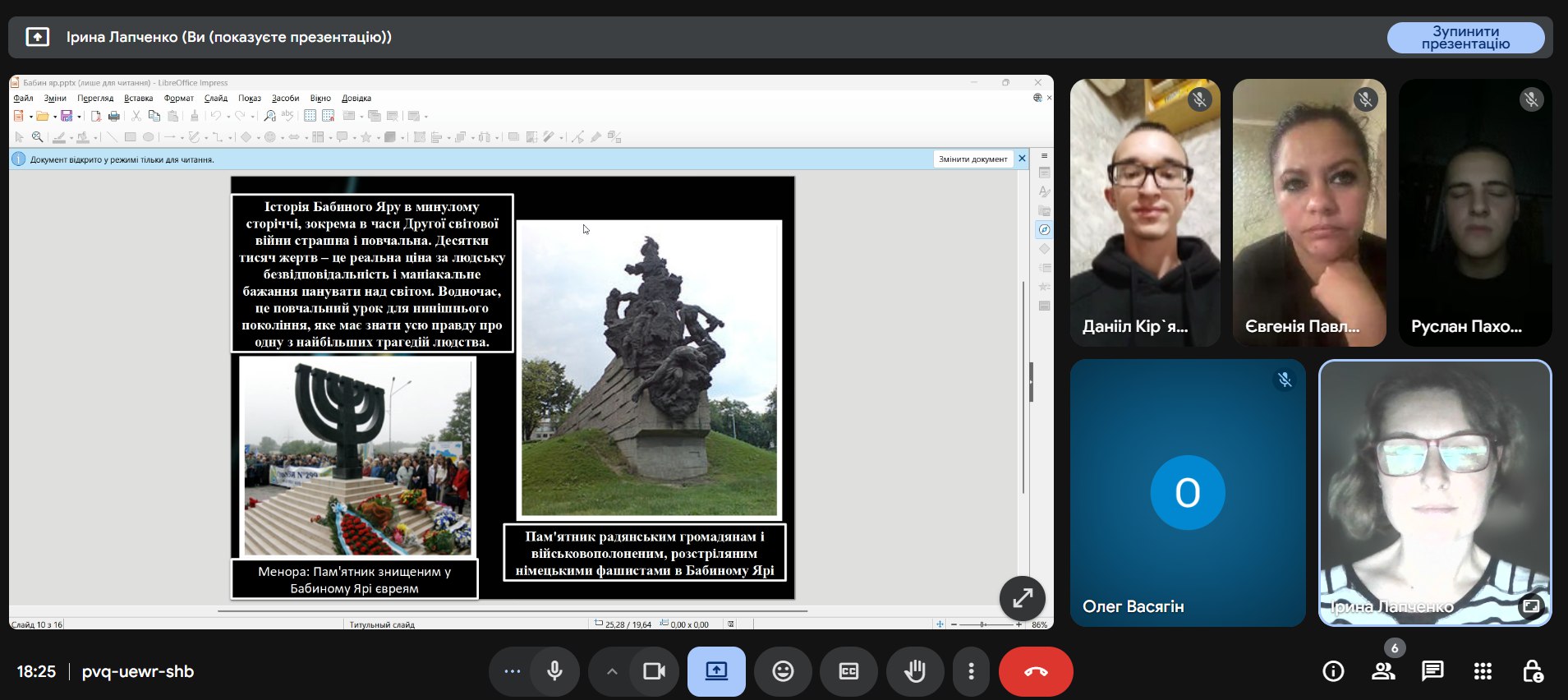Open the participants list panel
Screen dimensions: 1568x700
click(x=1383, y=671)
